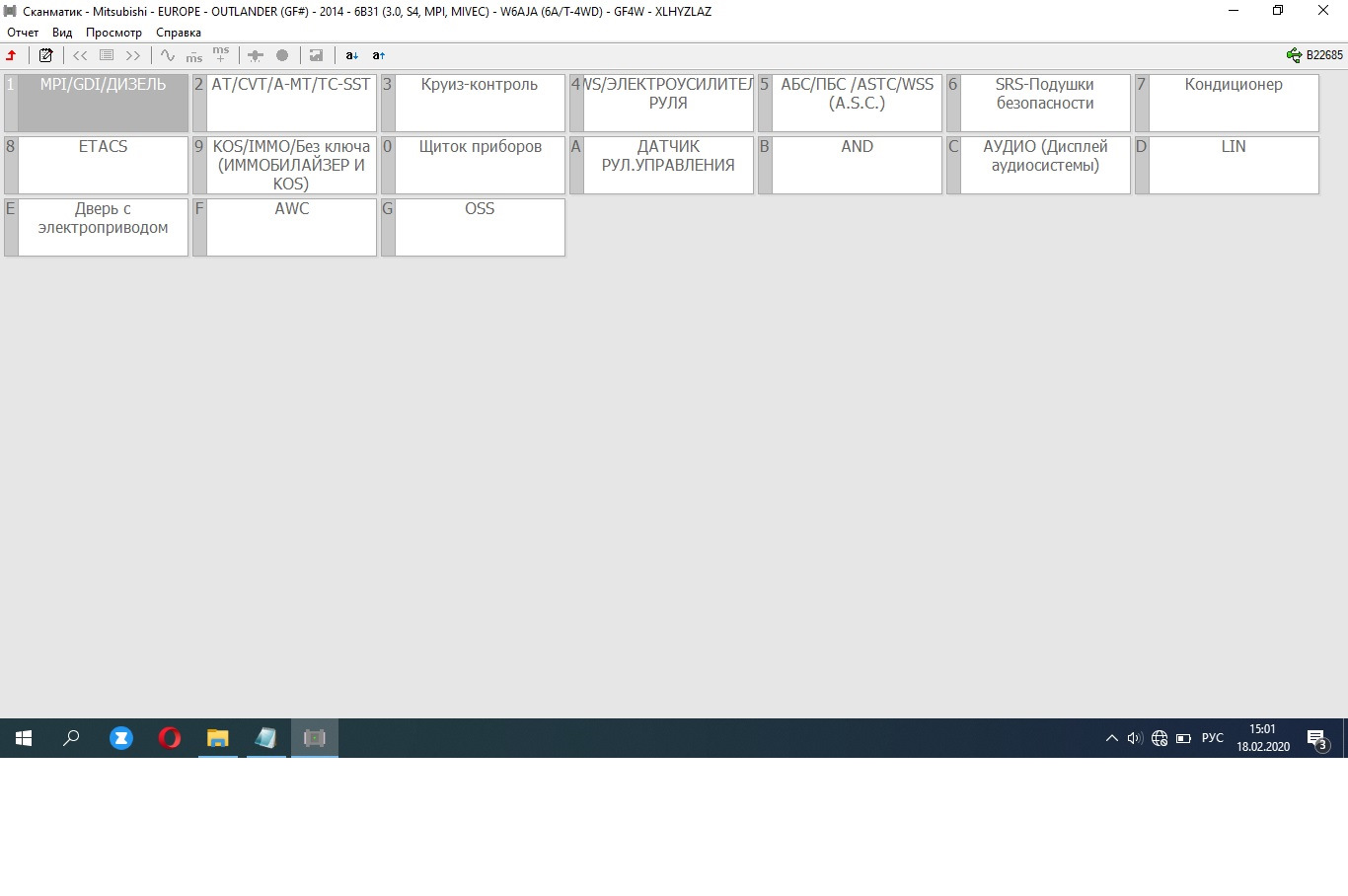1348x896 pixels.
Task: Open the notepad-like app in taskbar
Action: (266, 738)
